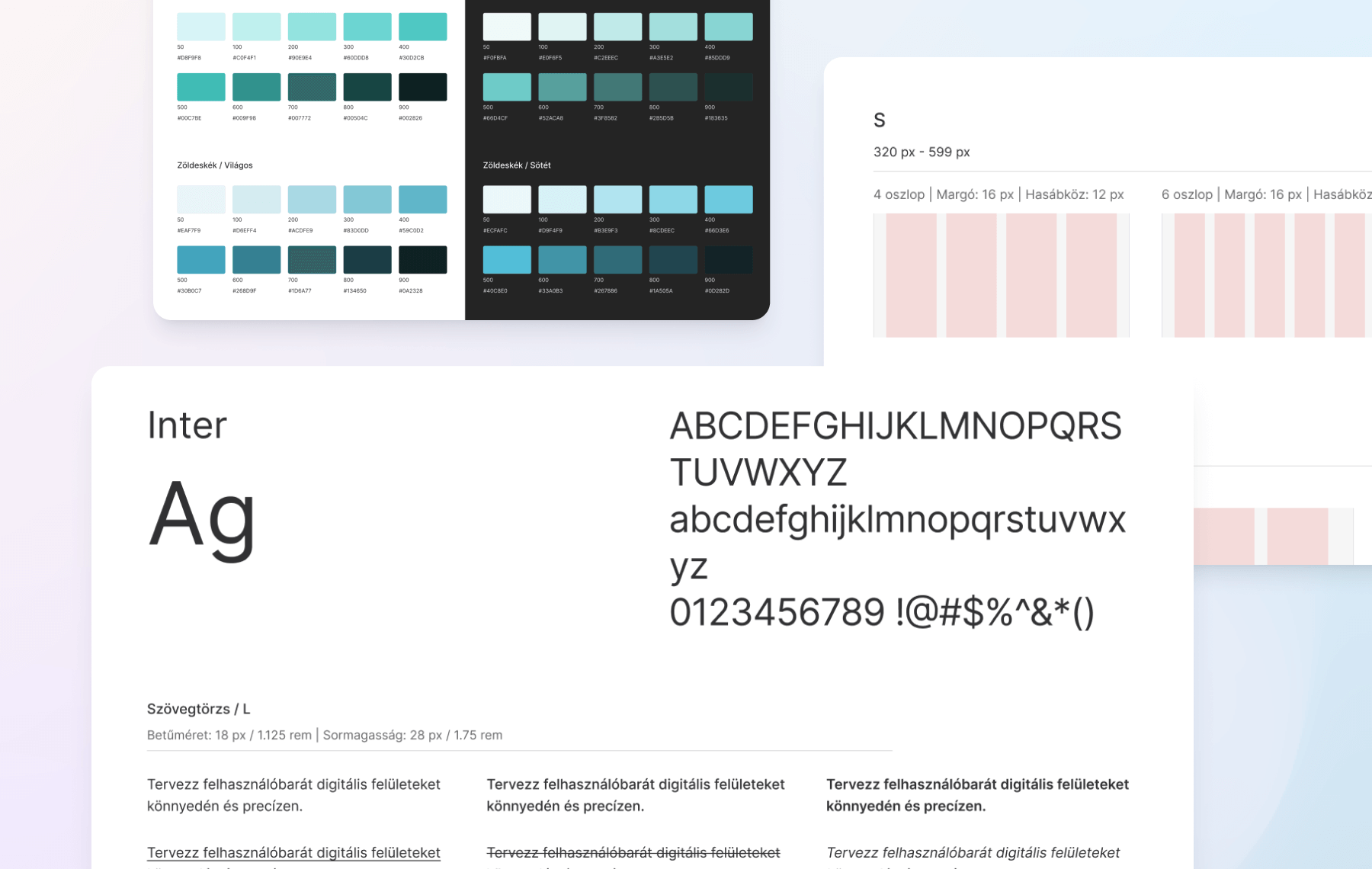Select the #D8F9F8 light color swatch
The height and width of the screenshot is (869, 1372).
click(x=201, y=27)
